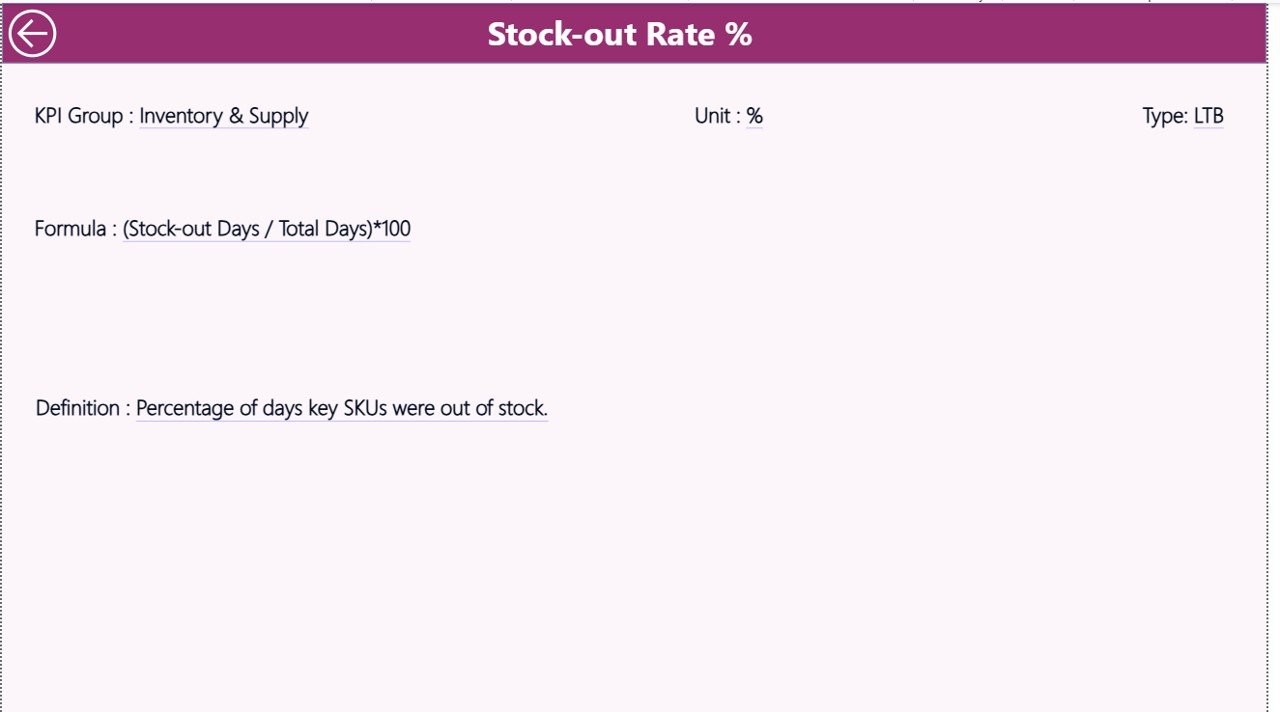Screen dimensions: 1280x712
Task: Click the Definition label
Action: point(80,408)
